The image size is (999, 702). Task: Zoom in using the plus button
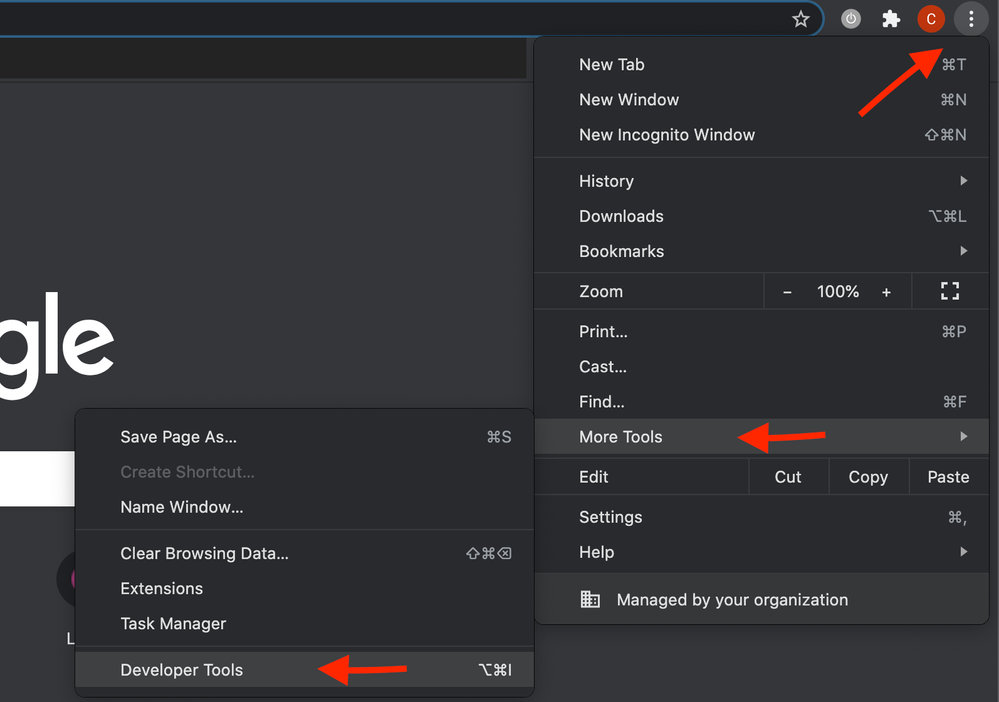click(x=886, y=291)
